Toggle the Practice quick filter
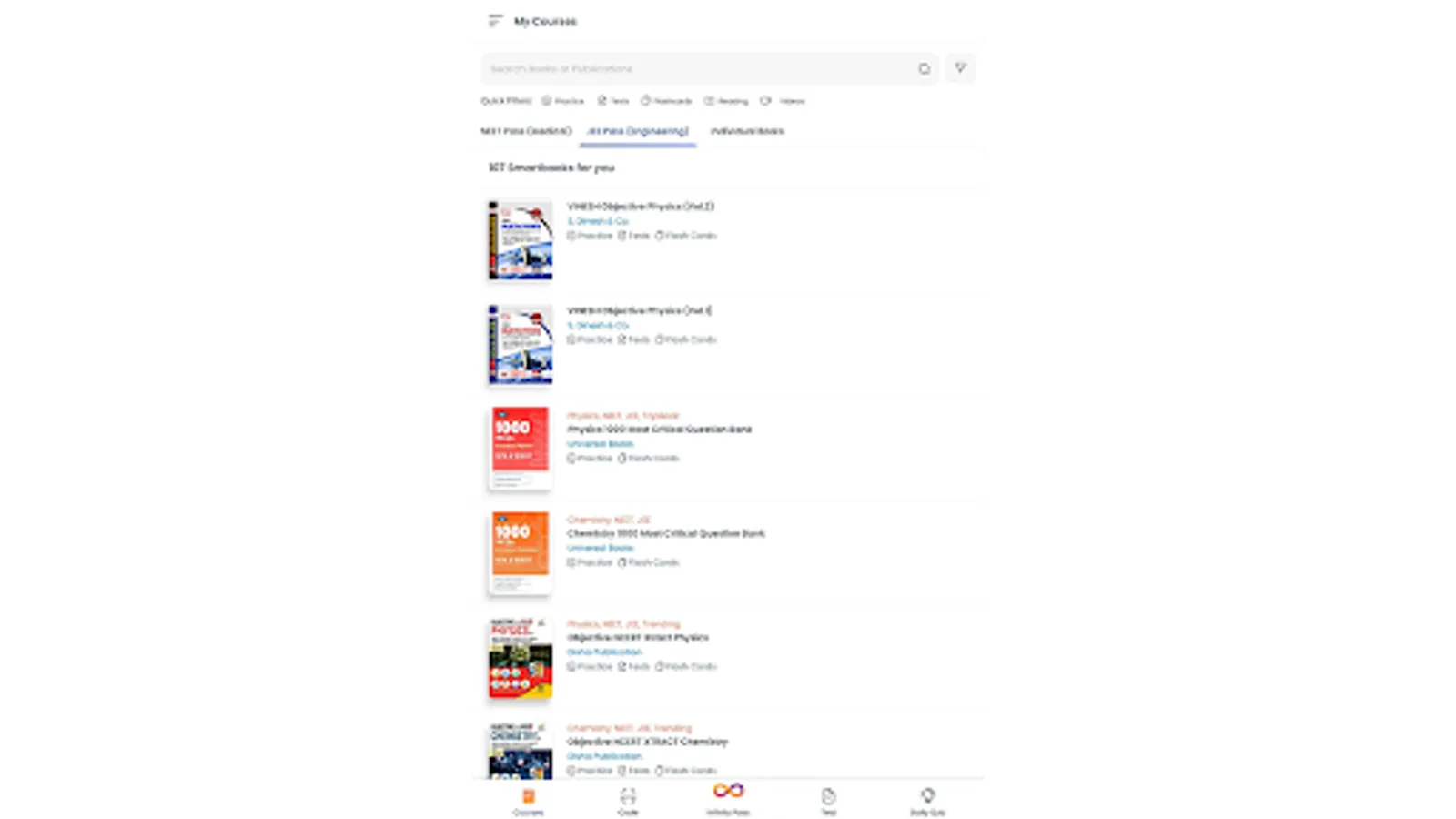This screenshot has width=1456, height=819. tap(563, 101)
